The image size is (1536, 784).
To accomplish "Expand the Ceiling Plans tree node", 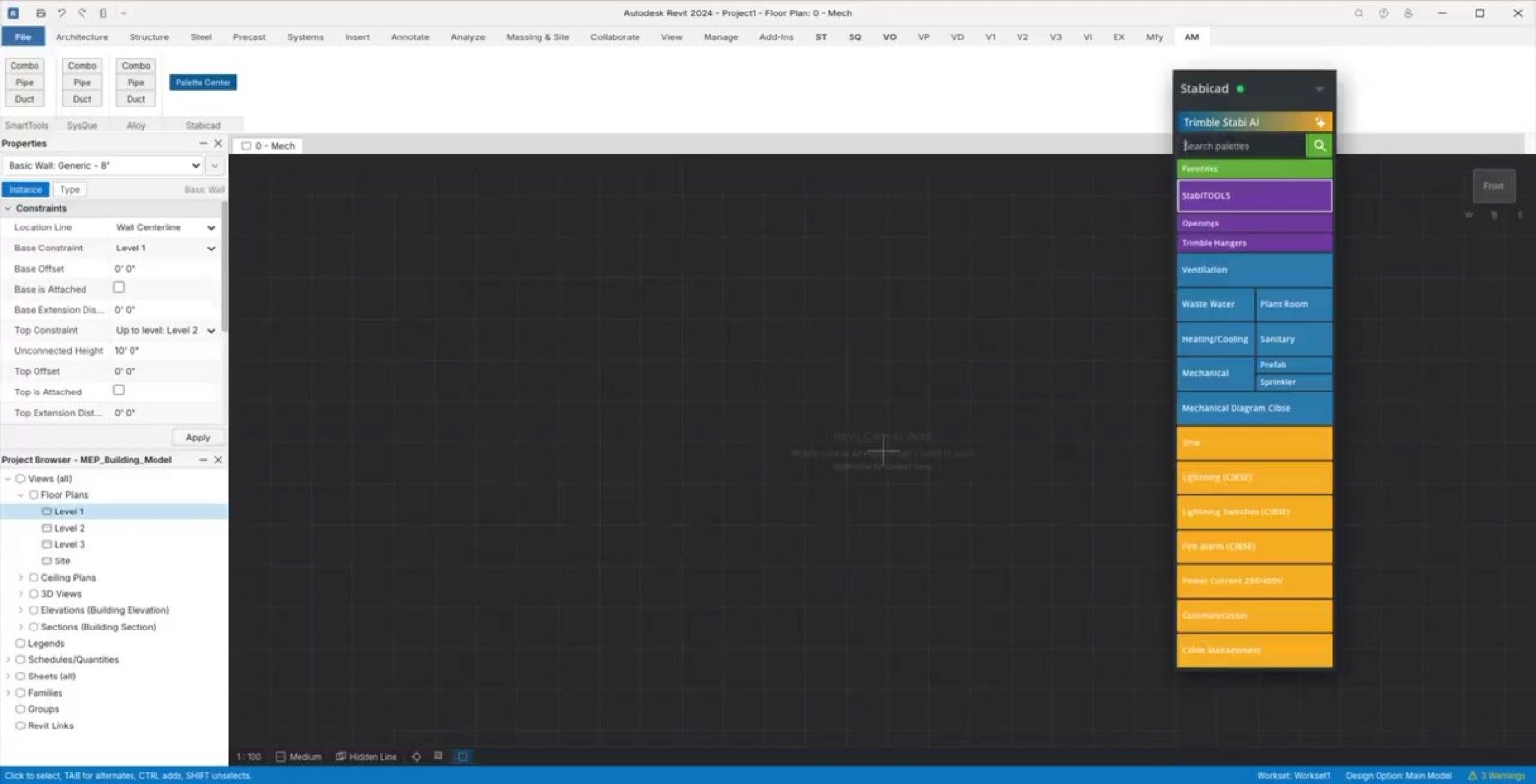I will point(21,578).
